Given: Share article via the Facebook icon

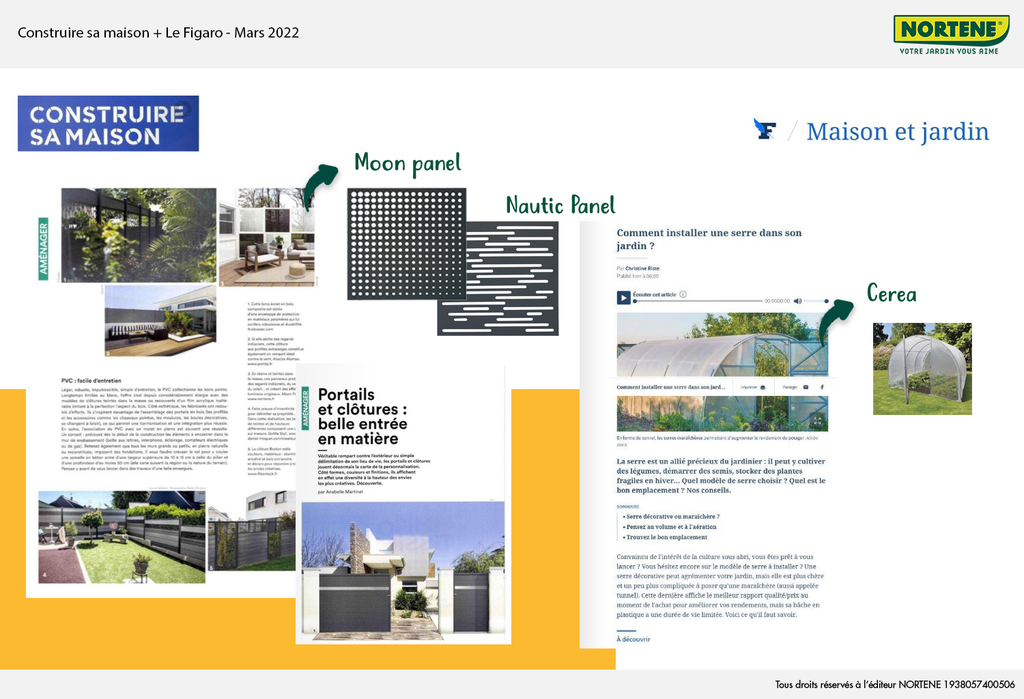Looking at the screenshot, I should [822, 387].
